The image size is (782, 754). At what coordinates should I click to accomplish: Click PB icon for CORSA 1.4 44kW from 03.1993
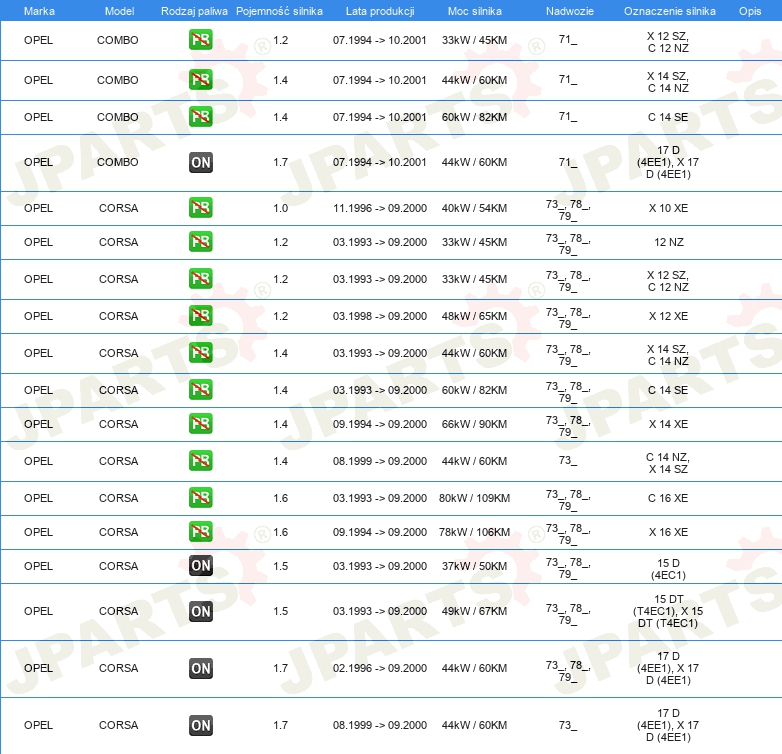pyautogui.click(x=200, y=353)
